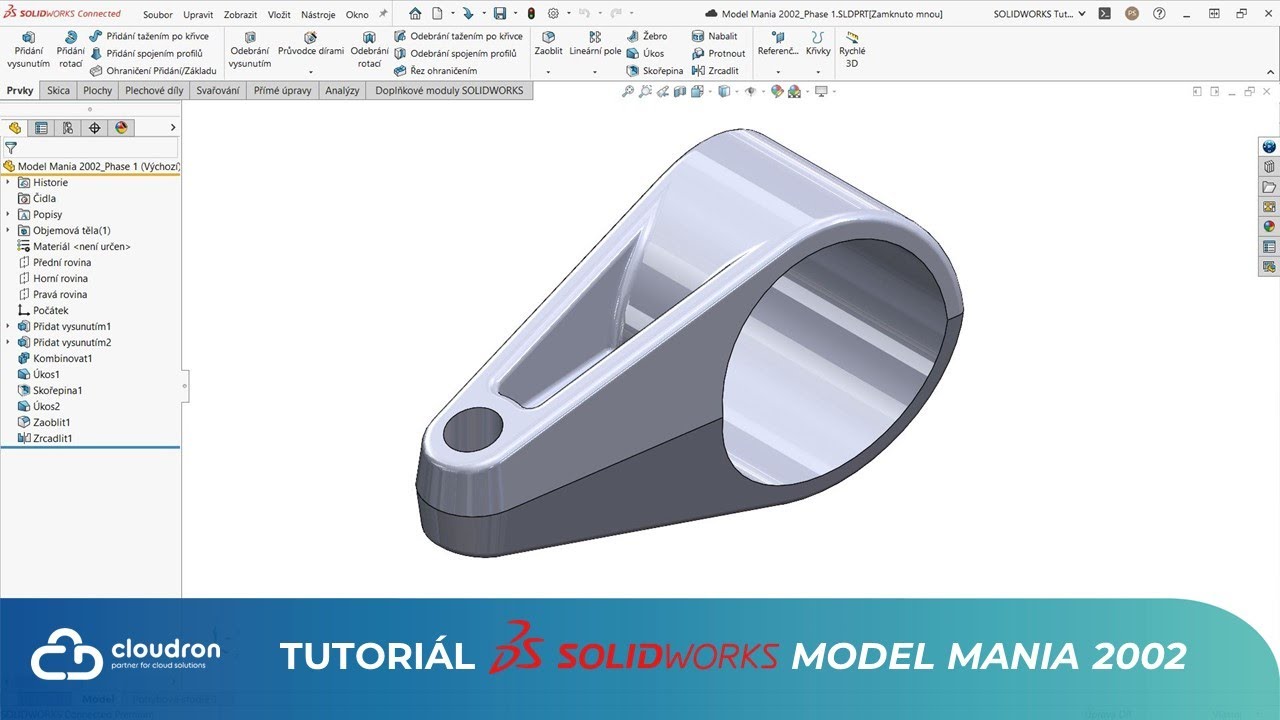Select the Protnout intersect tool
Image resolution: width=1280 pixels, height=720 pixels.
click(718, 53)
